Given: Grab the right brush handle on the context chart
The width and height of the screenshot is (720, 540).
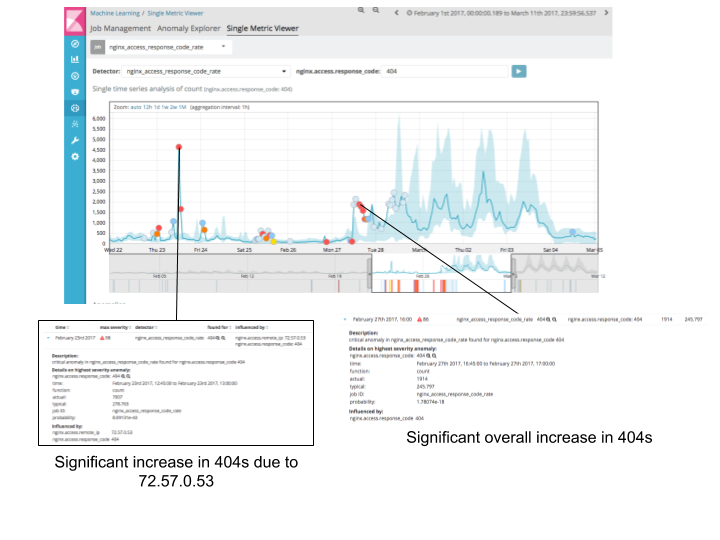Looking at the screenshot, I should (x=513, y=274).
